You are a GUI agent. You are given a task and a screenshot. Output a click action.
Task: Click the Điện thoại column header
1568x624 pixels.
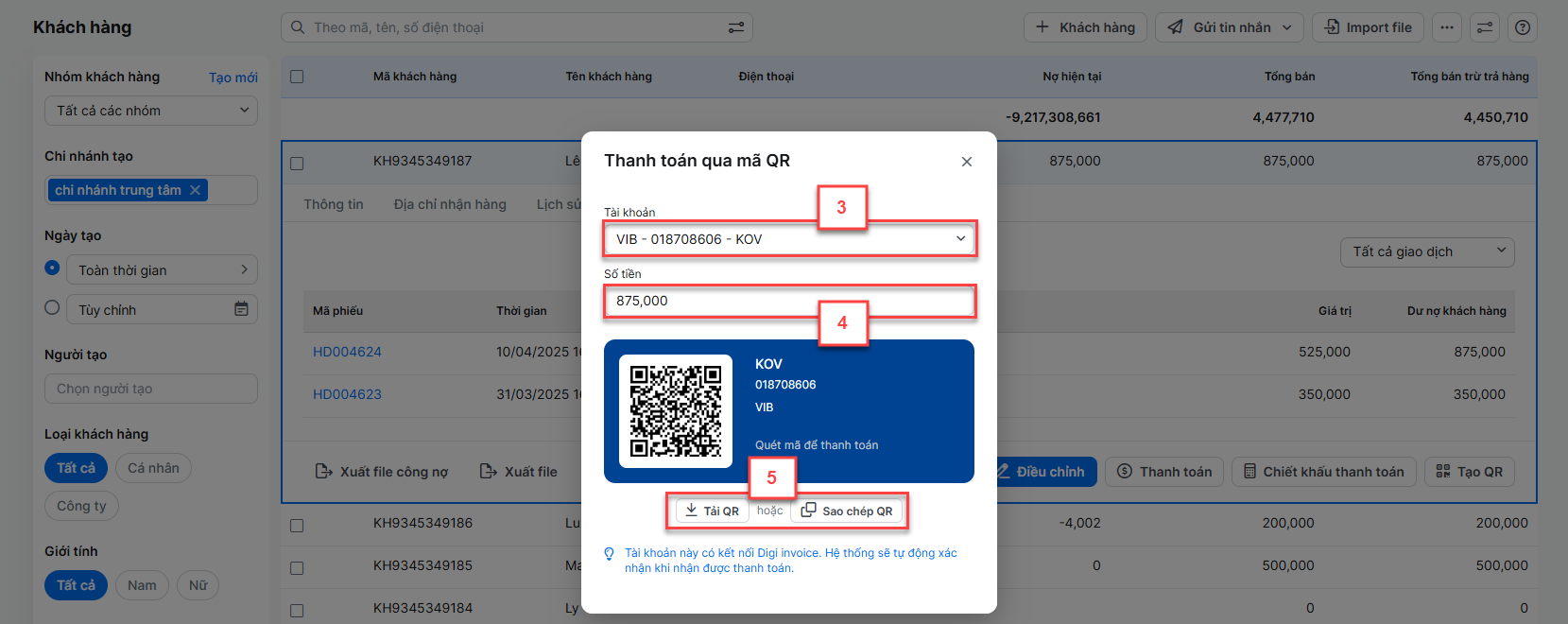click(767, 77)
